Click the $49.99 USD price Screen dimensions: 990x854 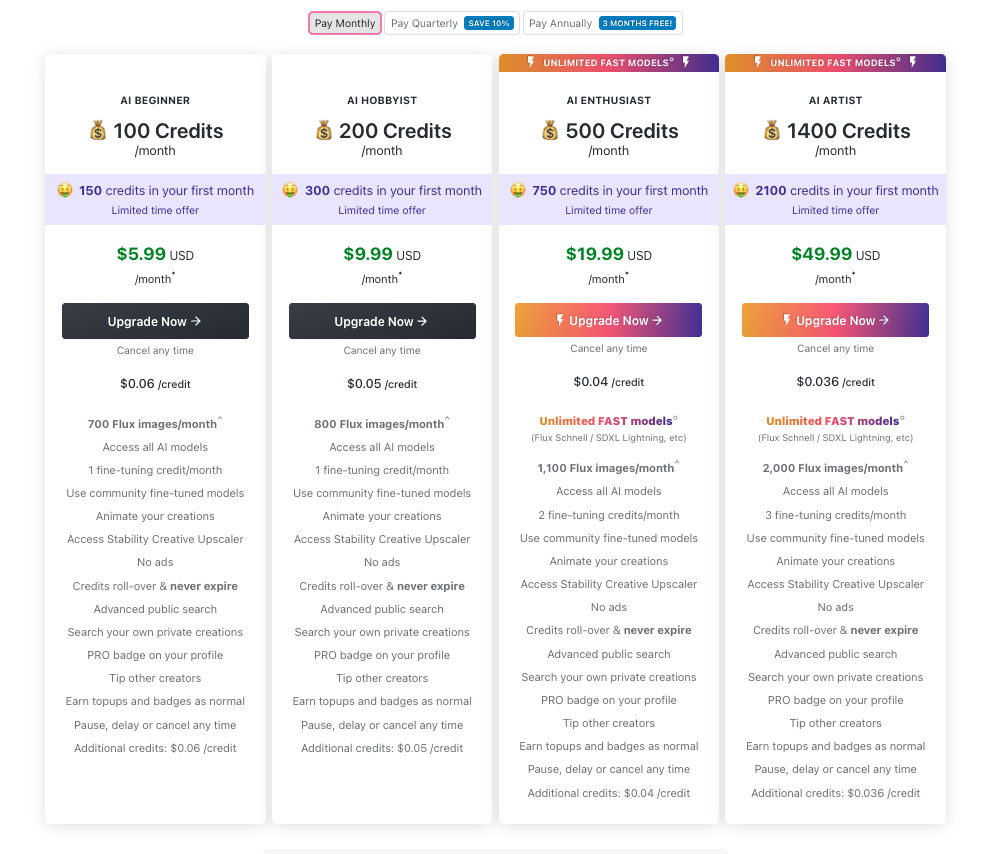835,254
